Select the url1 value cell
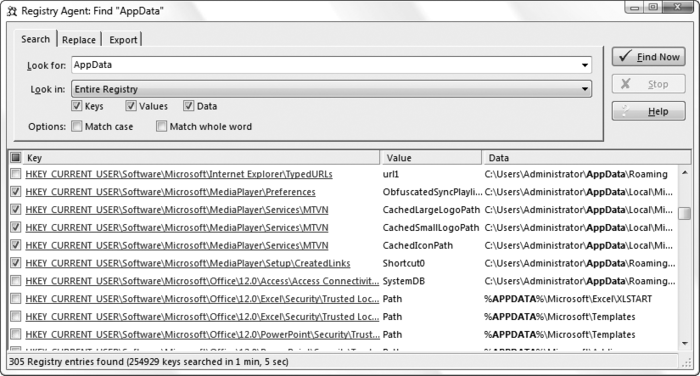This screenshot has height=376, width=700. pos(391,174)
